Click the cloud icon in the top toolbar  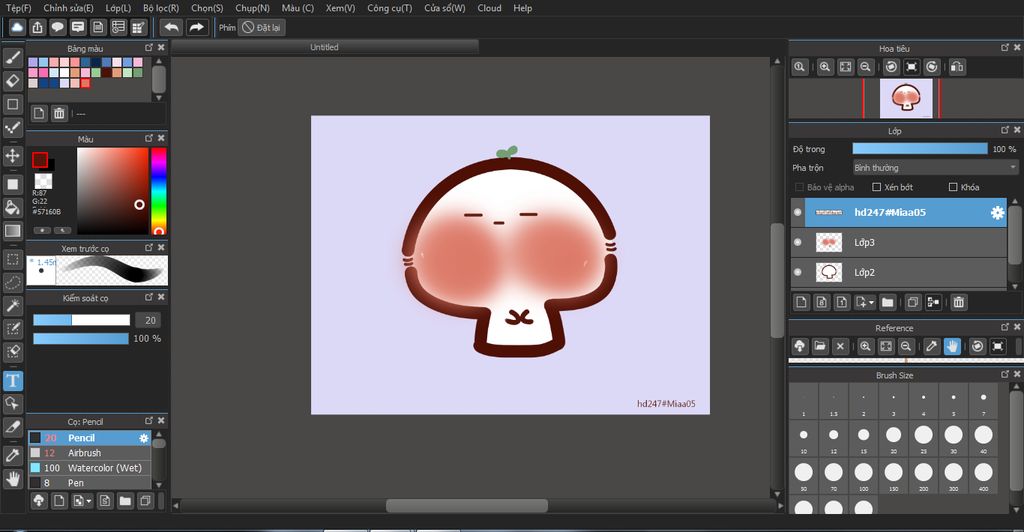(18, 27)
